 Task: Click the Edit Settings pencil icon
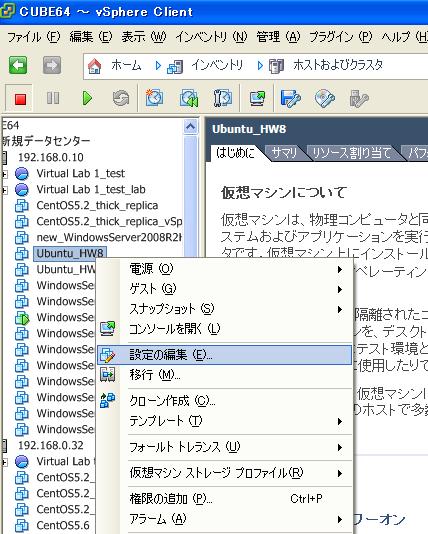108,355
